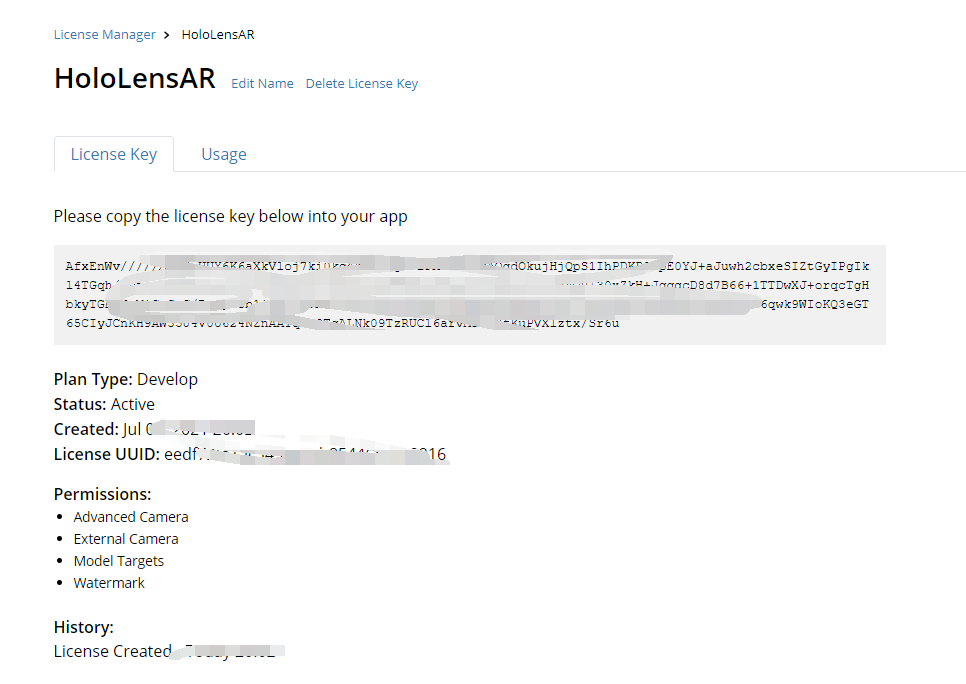The height and width of the screenshot is (684, 966).
Task: Click the Model Targets permission item
Action: tap(118, 561)
